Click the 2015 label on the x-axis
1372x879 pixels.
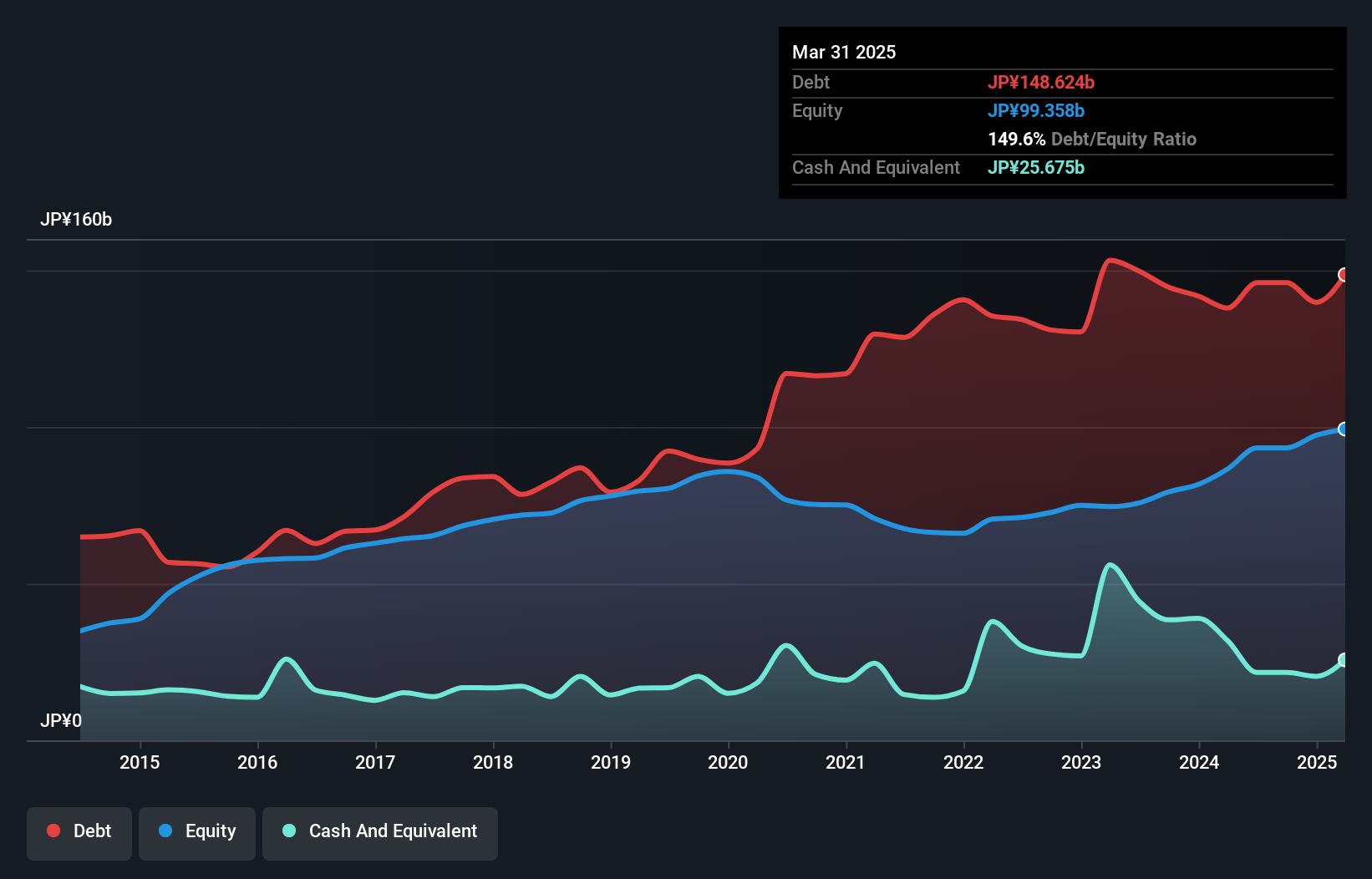(140, 762)
